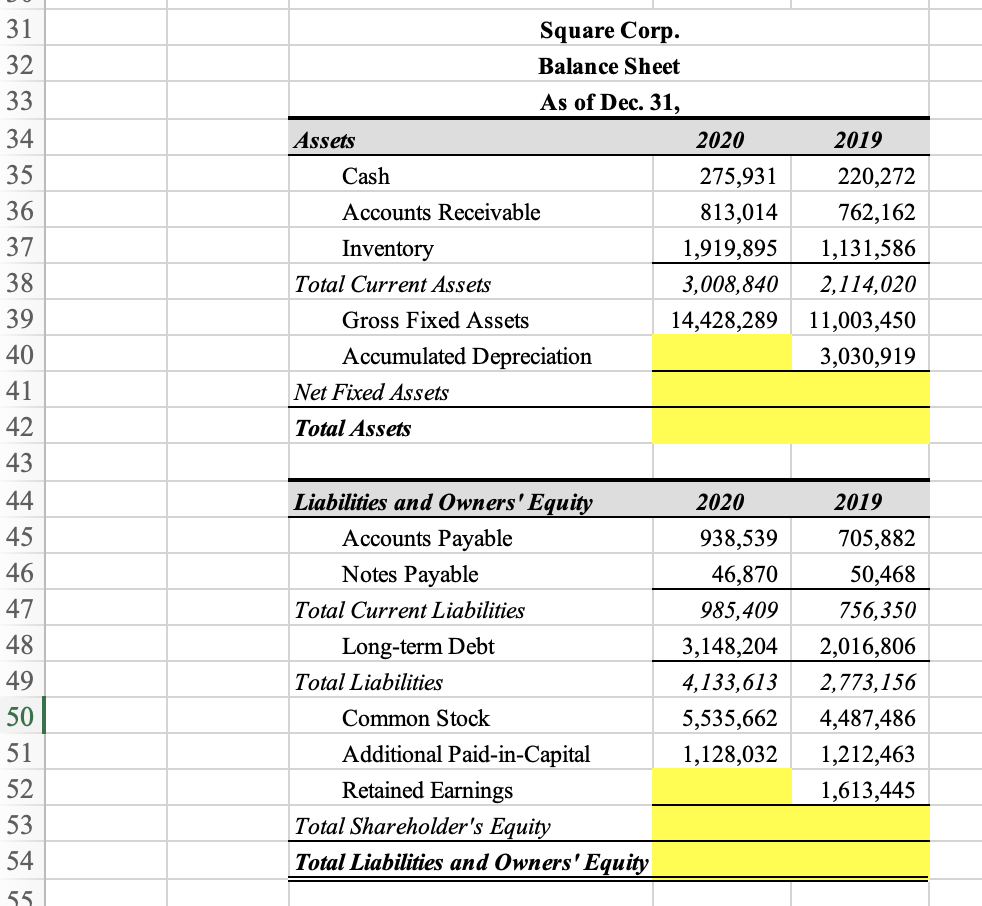The height and width of the screenshot is (906, 982).
Task: Select the "As of Dec. 31," header cell
Action: pos(609,102)
